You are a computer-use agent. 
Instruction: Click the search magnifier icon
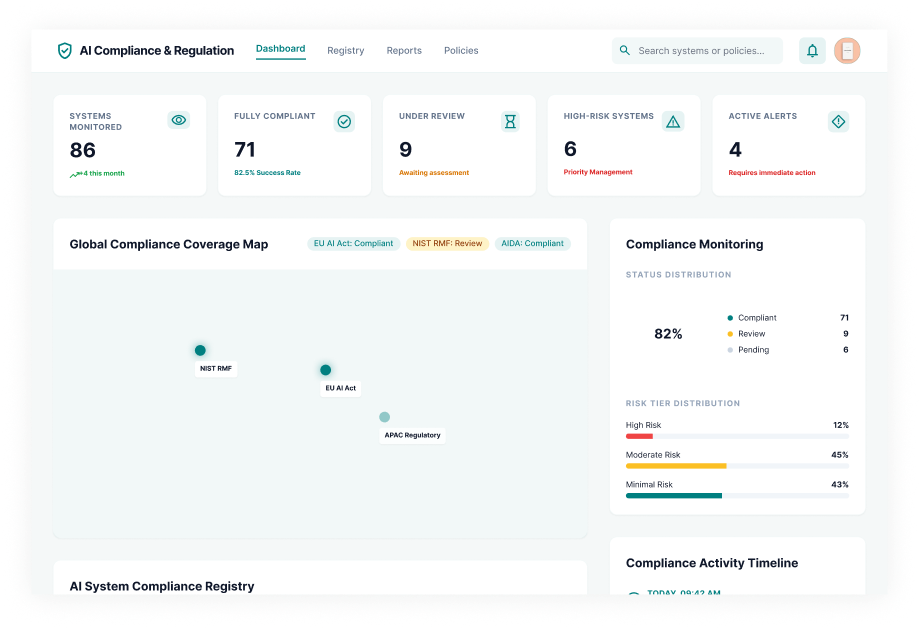coord(625,51)
